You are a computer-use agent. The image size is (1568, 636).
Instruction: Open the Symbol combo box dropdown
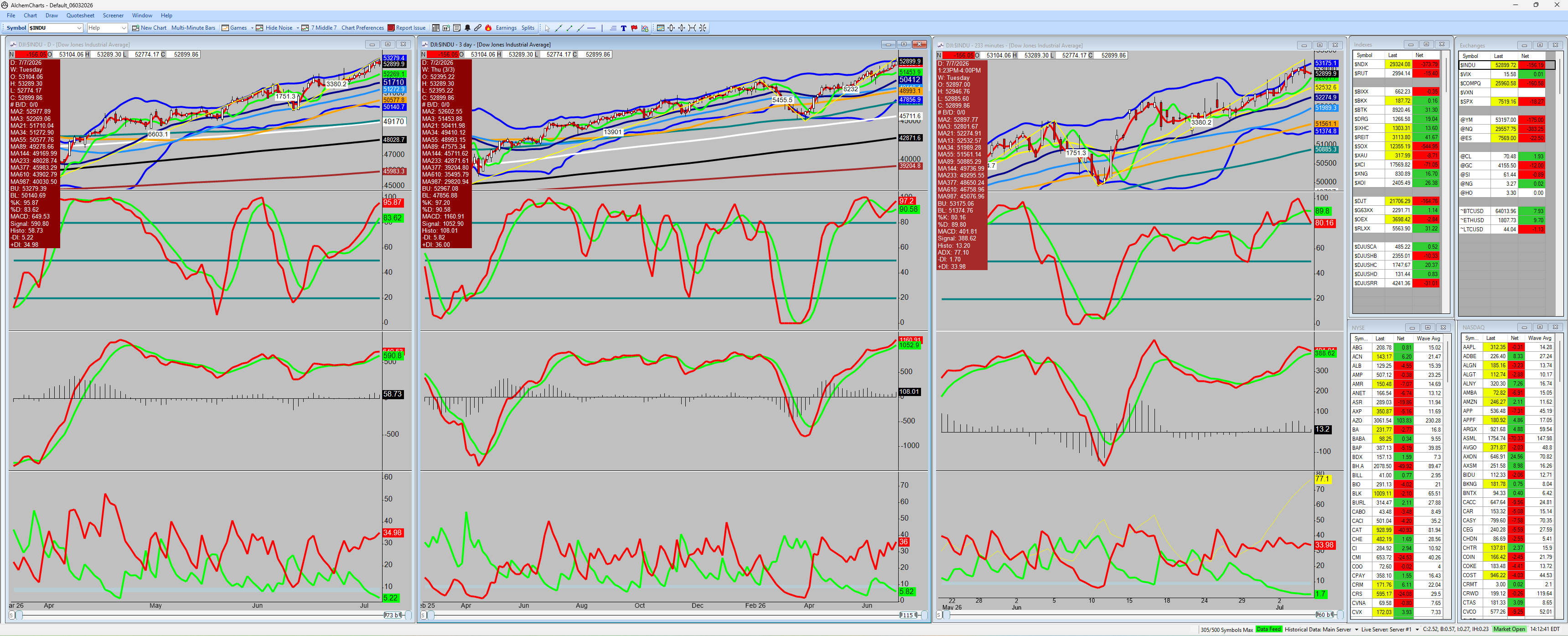(79, 28)
